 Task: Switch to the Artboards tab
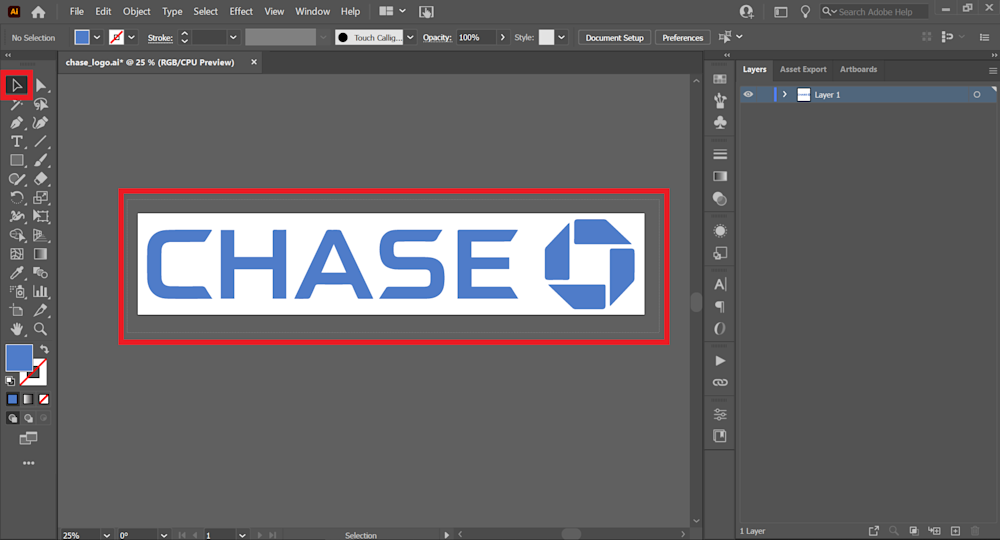tap(858, 69)
